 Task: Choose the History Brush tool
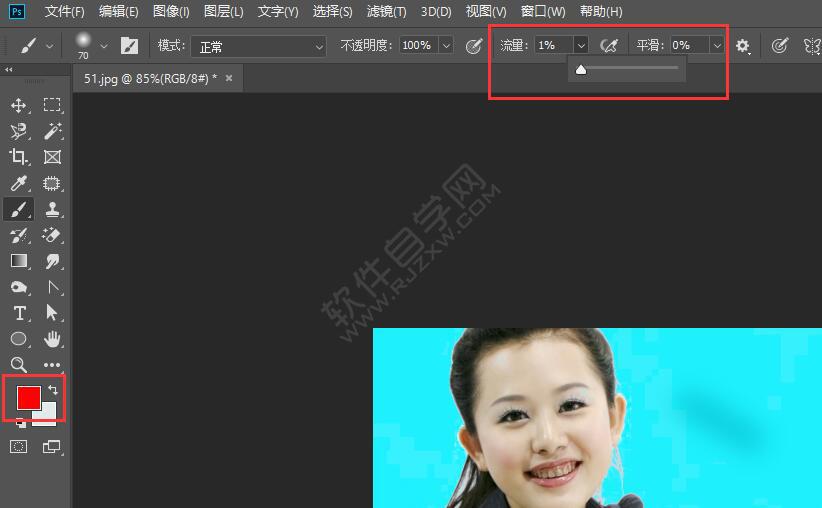point(19,235)
